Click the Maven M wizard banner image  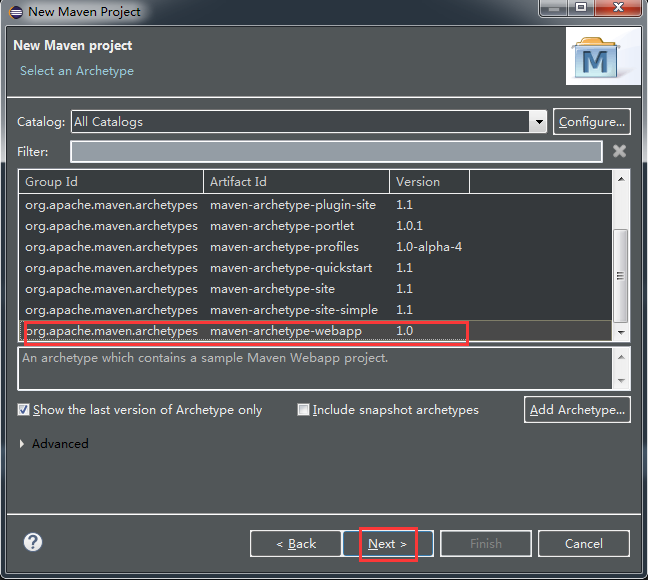pos(603,57)
